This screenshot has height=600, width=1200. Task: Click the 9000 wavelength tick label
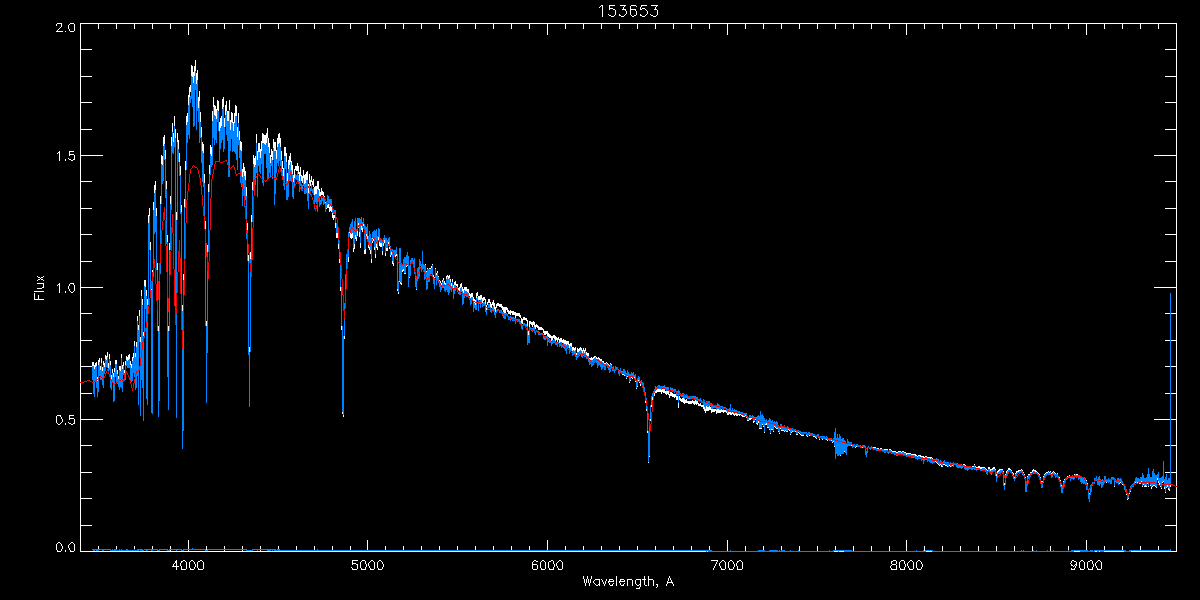coord(1086,564)
